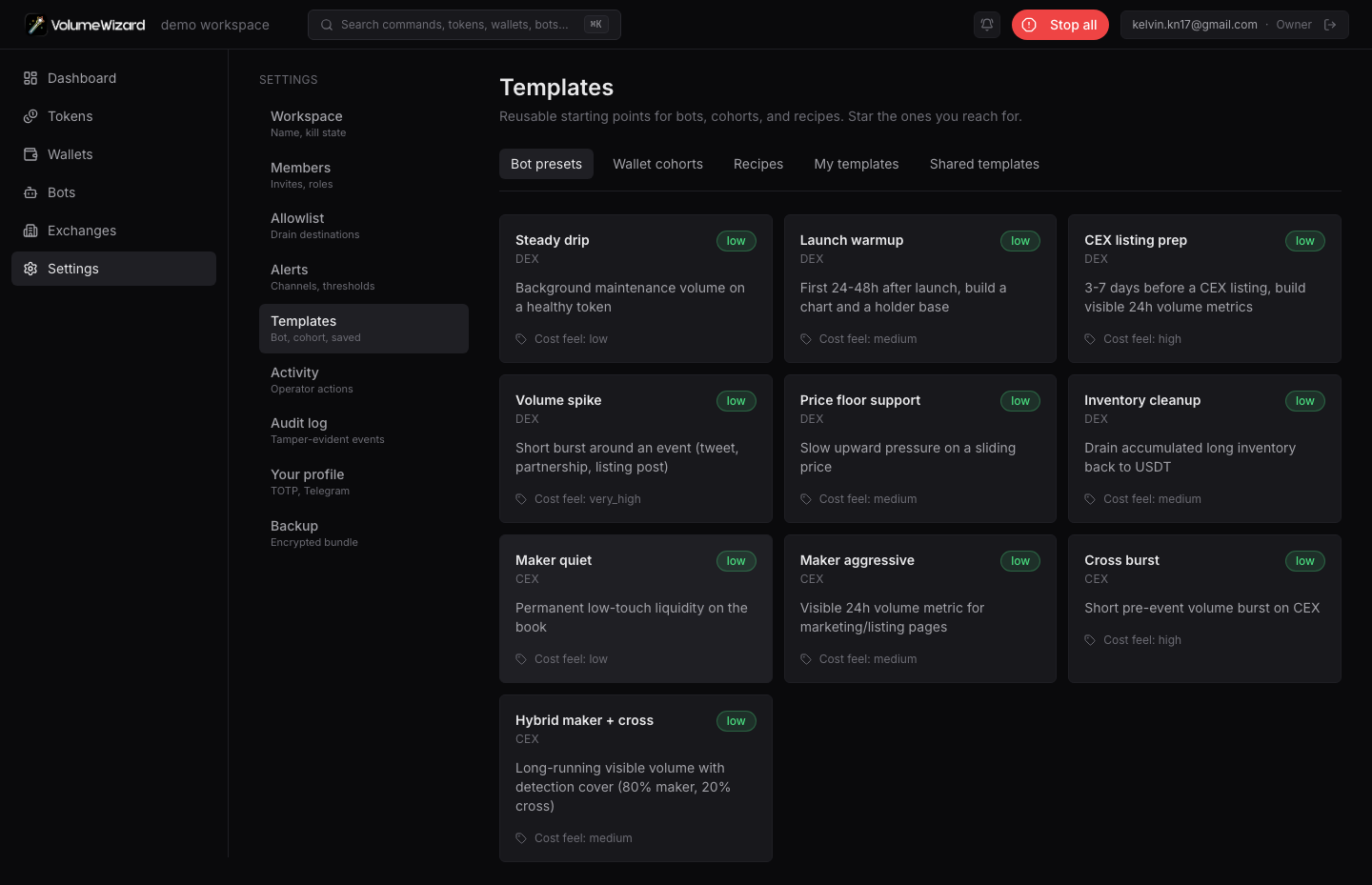Select the Shared templates tab
This screenshot has width=1372, height=885.
tap(984, 164)
